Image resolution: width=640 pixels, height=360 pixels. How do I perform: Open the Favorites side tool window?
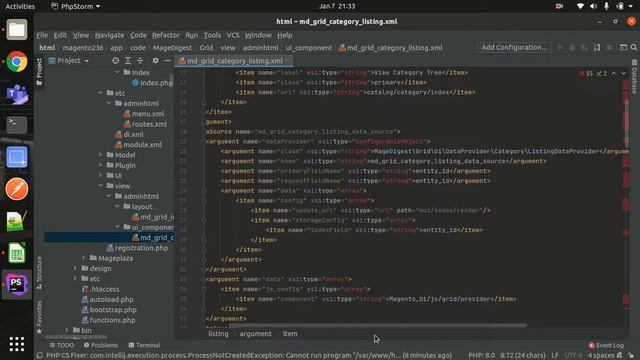[x=39, y=317]
